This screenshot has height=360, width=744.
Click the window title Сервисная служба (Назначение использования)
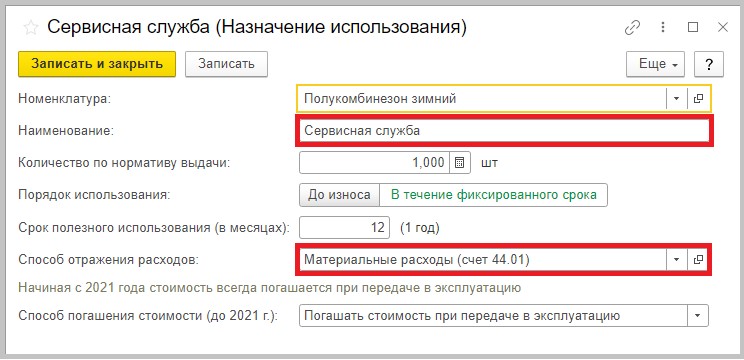(x=257, y=28)
